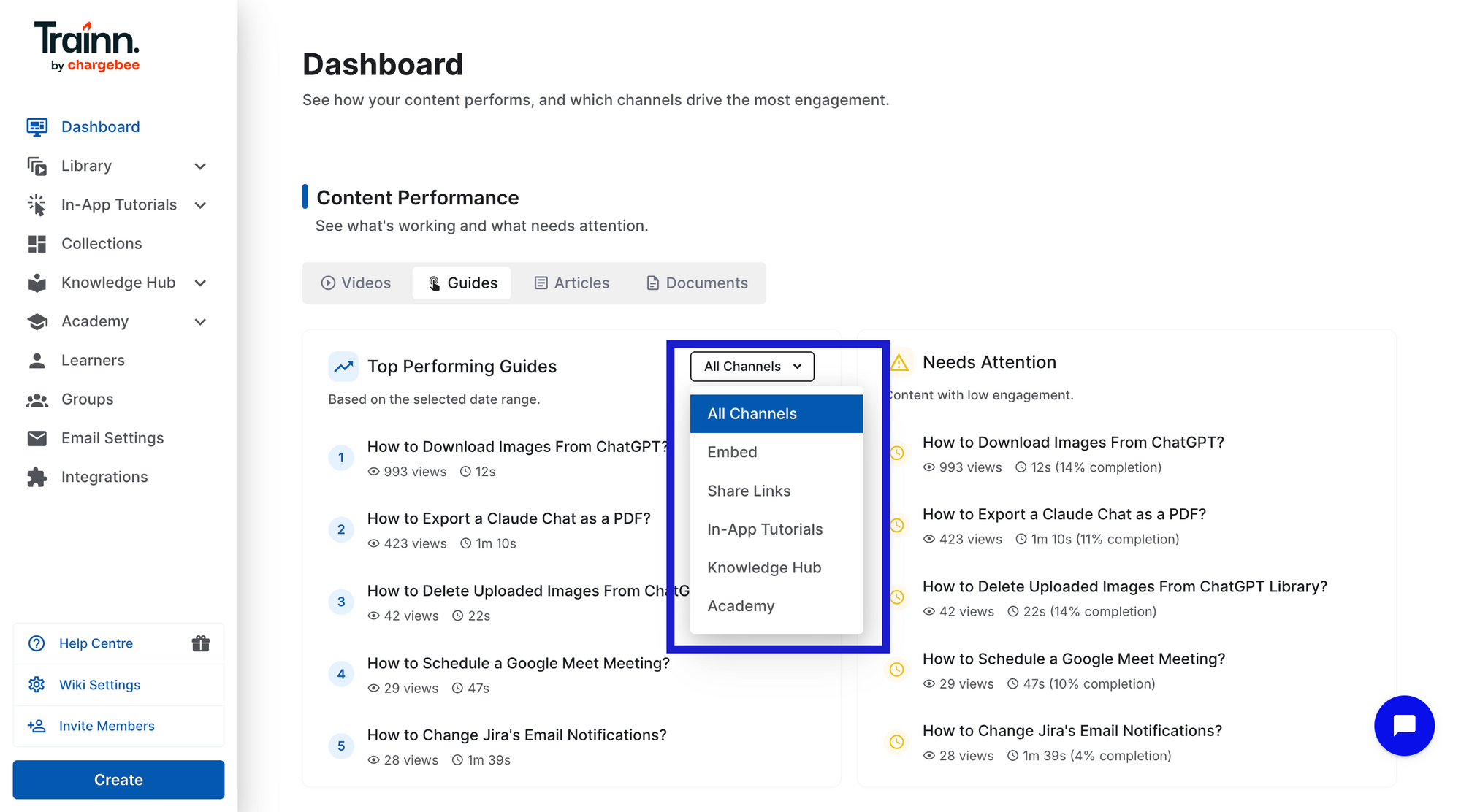Viewport: 1461px width, 812px height.
Task: Click rank badge 1 in Top Performing Guides
Action: (x=341, y=458)
